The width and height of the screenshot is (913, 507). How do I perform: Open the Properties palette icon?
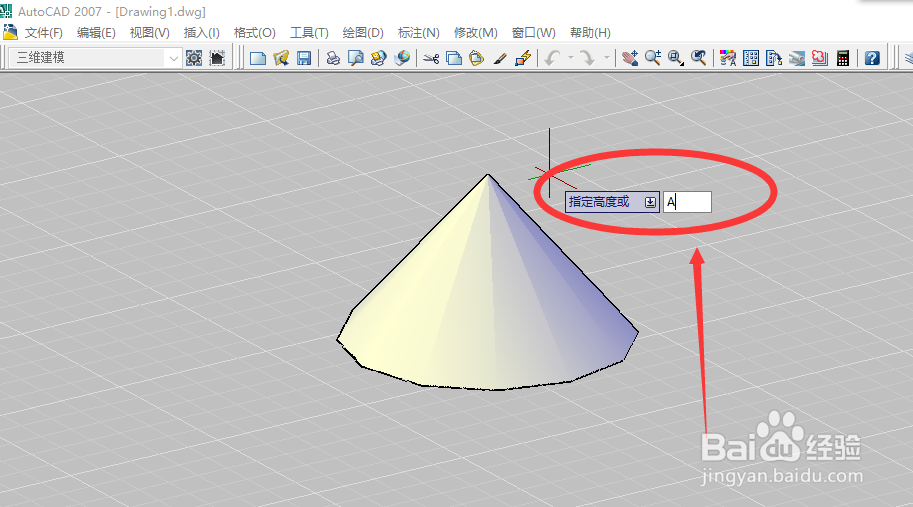728,58
